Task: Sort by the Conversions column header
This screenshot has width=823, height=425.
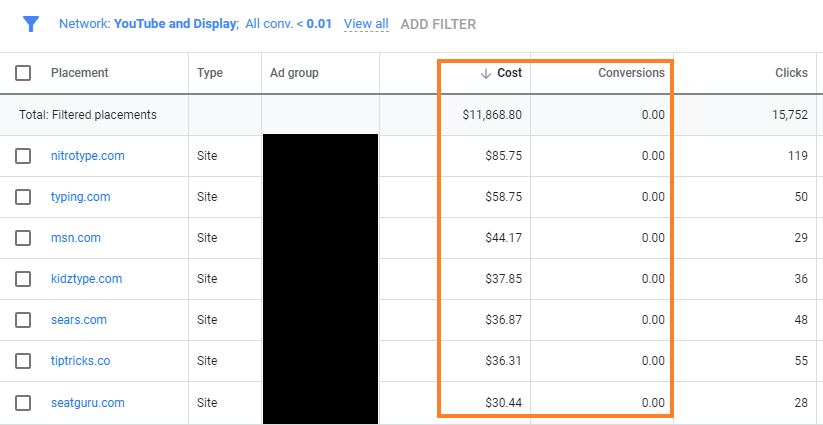Action: (x=631, y=73)
